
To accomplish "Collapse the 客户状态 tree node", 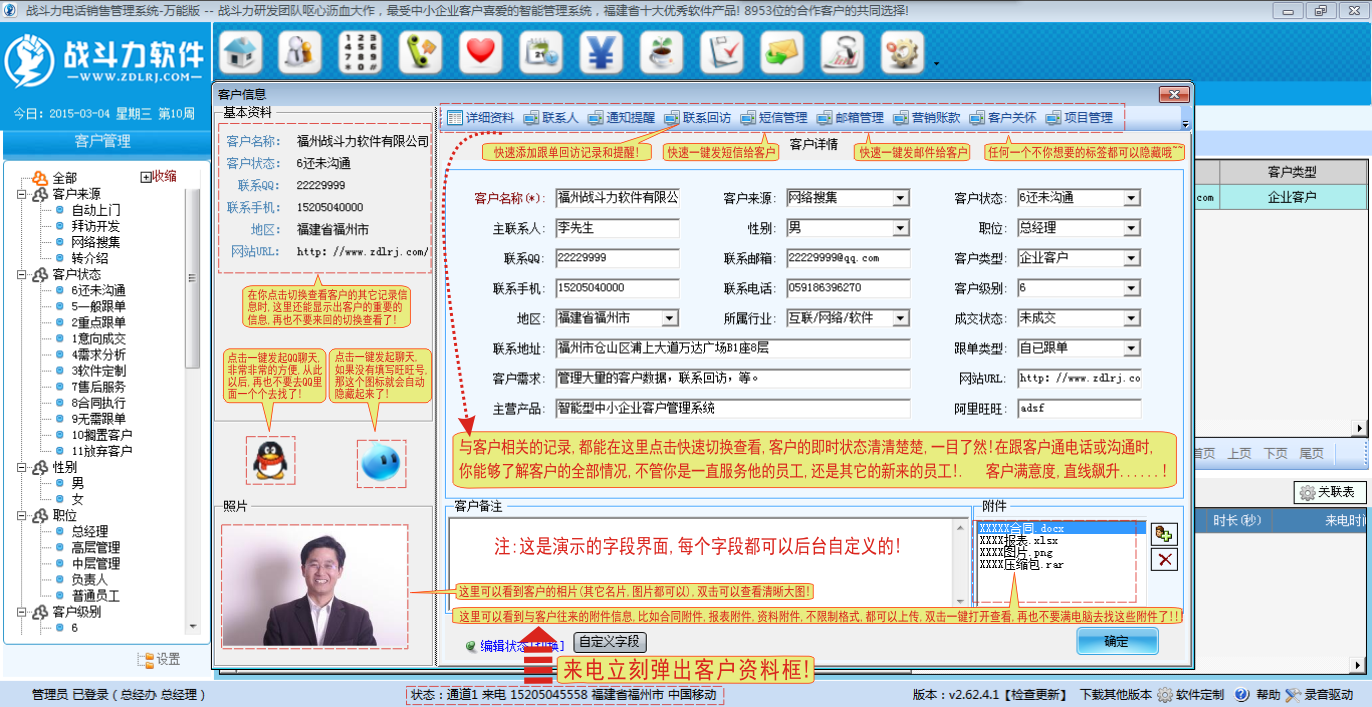I will (x=22, y=274).
